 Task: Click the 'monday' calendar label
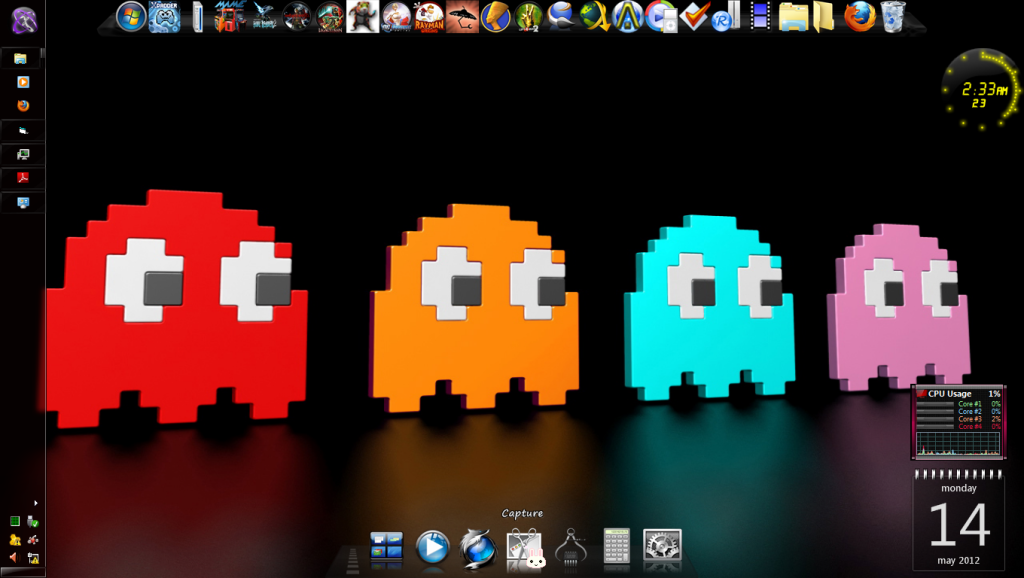click(959, 488)
